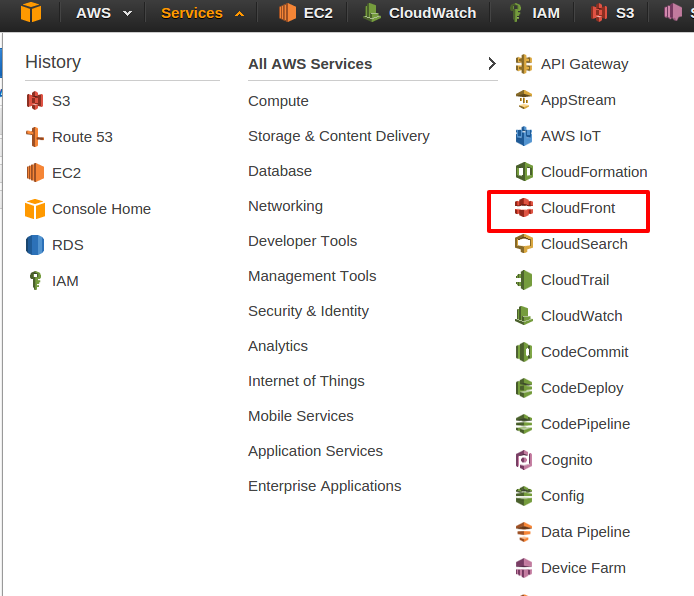Screen dimensions: 694x596
Task: Open the AWS dropdown menu
Action: (x=104, y=13)
